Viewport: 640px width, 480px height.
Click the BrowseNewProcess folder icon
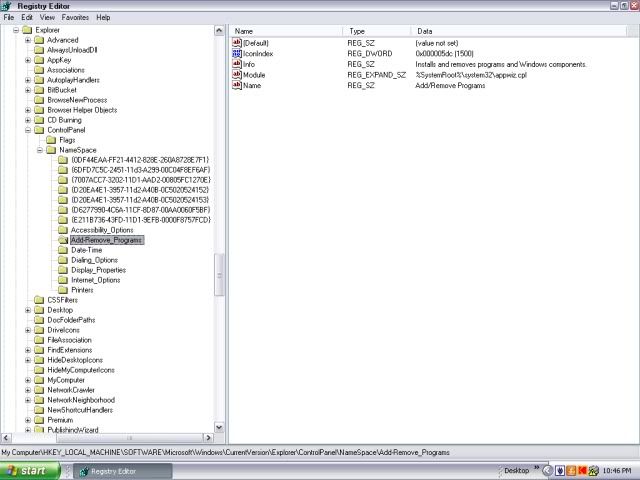point(39,100)
